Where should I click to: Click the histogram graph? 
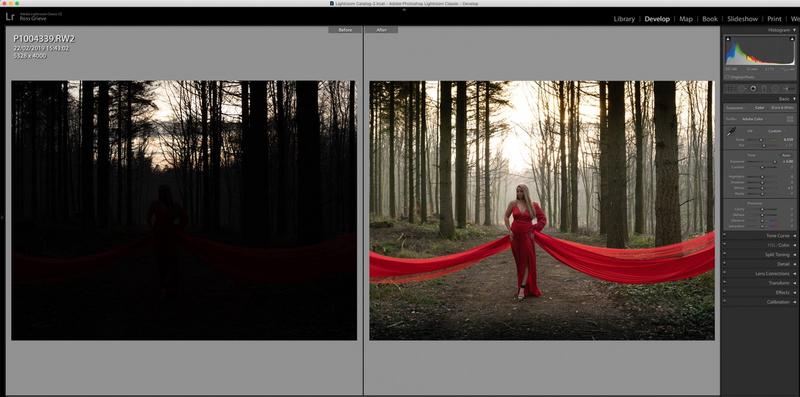coord(760,51)
